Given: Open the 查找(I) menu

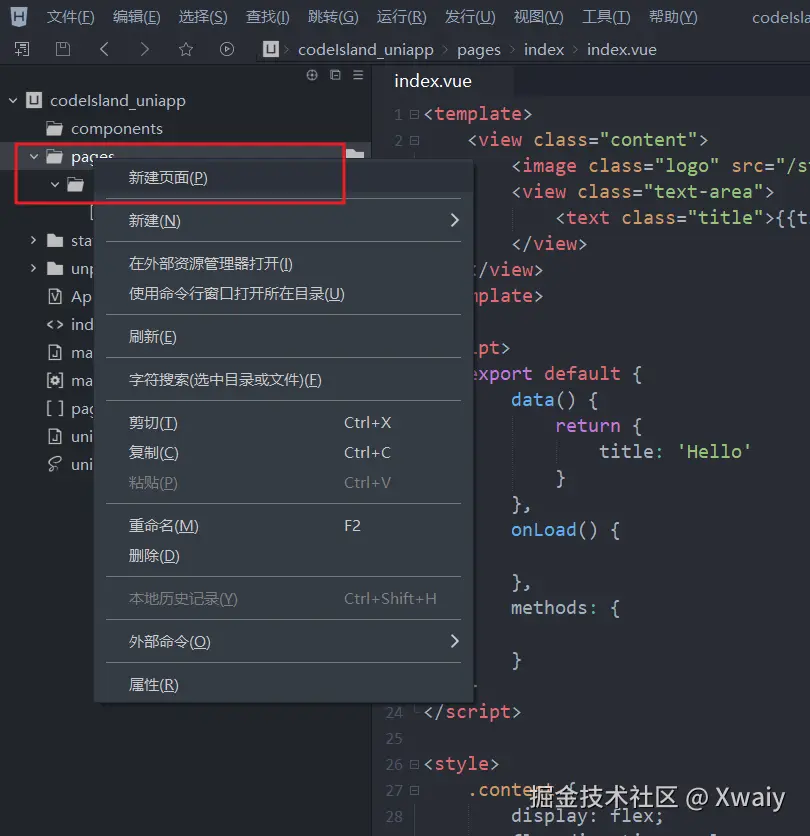Looking at the screenshot, I should tap(268, 17).
